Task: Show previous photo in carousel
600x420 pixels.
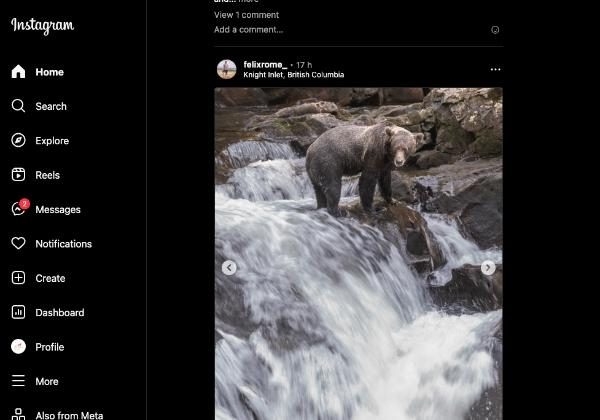Action: 229,268
